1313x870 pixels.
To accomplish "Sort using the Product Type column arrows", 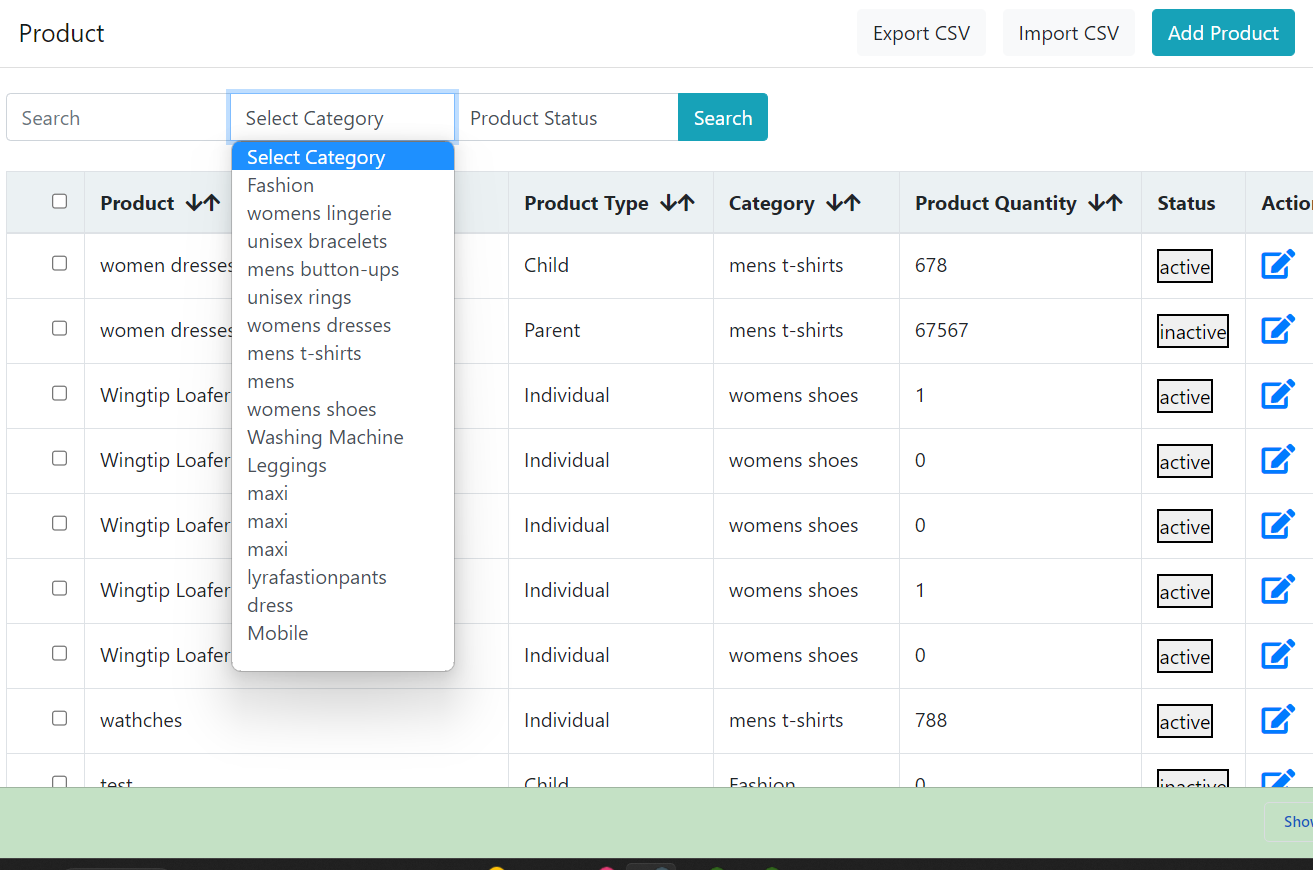I will click(x=678, y=203).
